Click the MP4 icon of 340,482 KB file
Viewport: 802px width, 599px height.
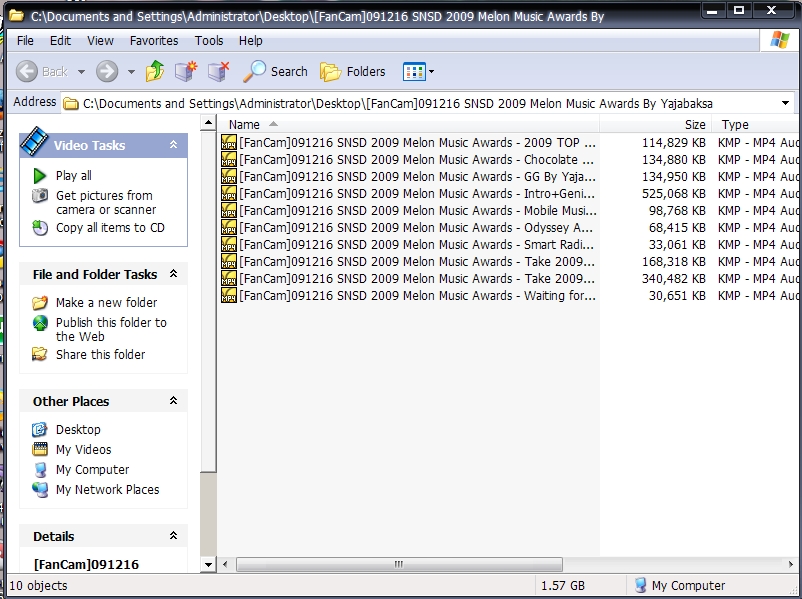tap(229, 278)
